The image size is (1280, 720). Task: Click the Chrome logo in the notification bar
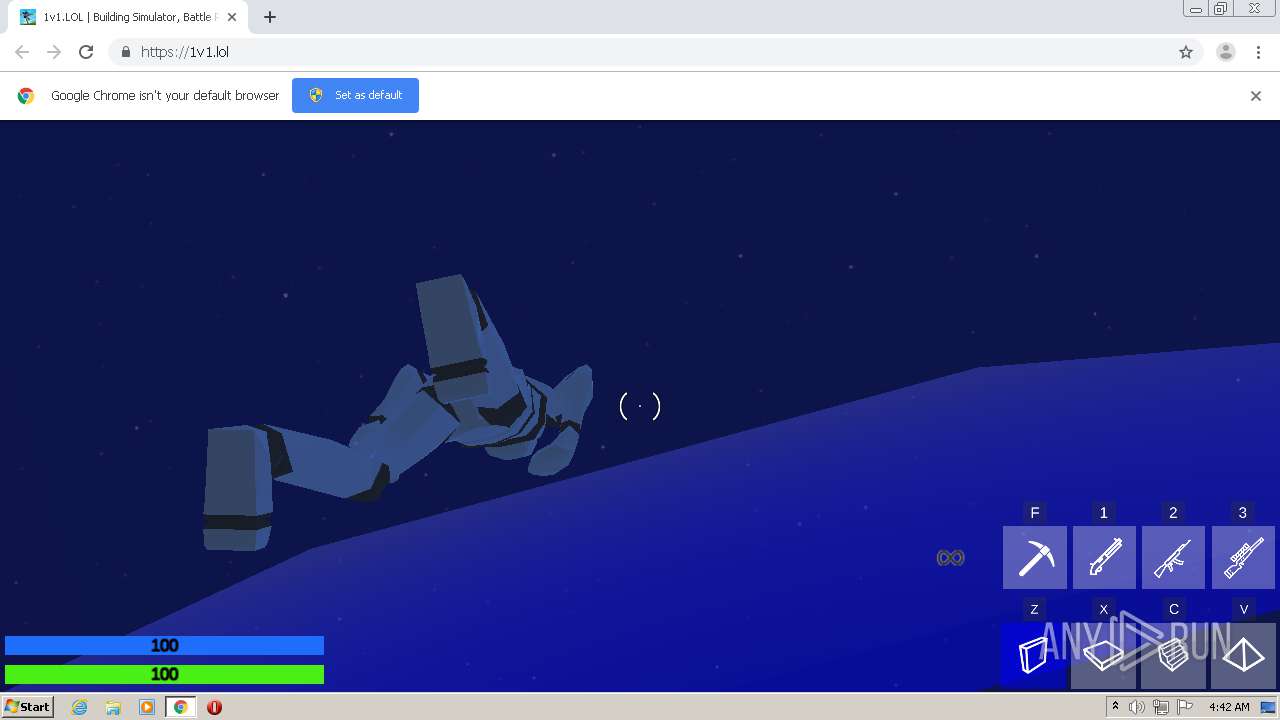click(x=26, y=96)
